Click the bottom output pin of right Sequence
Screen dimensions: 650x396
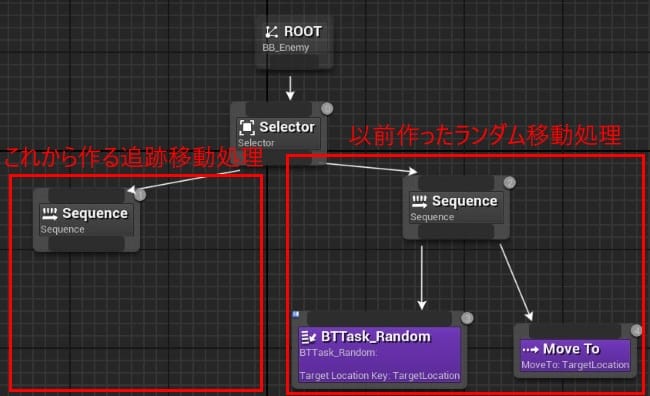pos(456,231)
